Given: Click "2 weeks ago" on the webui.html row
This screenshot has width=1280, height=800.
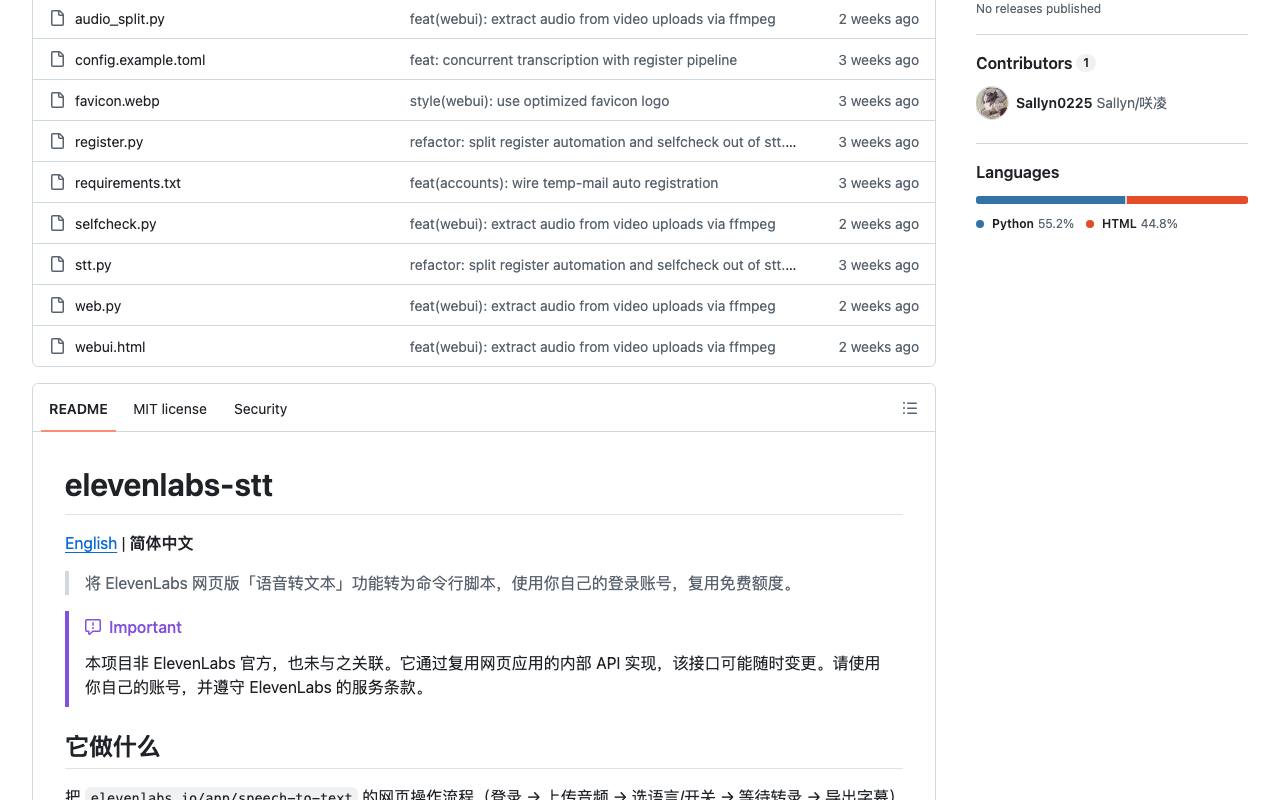Looking at the screenshot, I should (879, 347).
